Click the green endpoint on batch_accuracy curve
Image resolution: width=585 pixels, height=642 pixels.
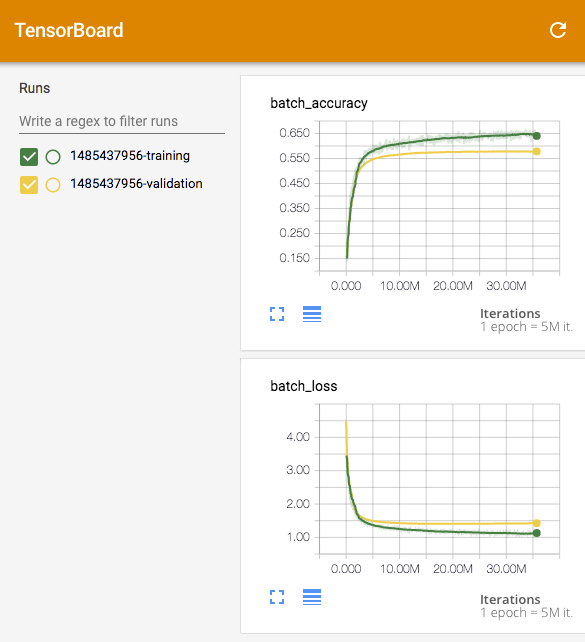tap(537, 136)
